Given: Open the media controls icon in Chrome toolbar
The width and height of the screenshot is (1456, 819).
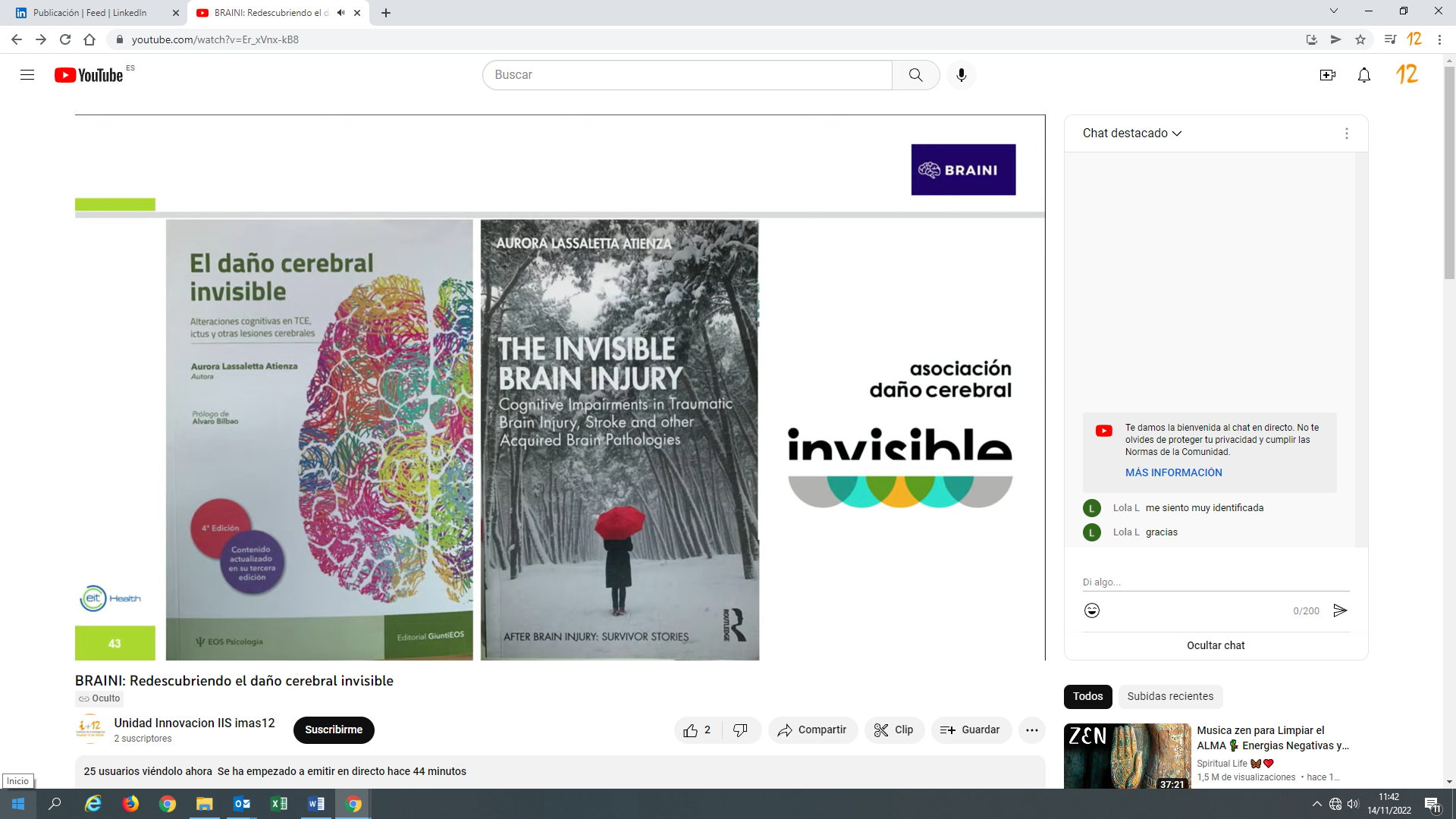Looking at the screenshot, I should (1390, 39).
